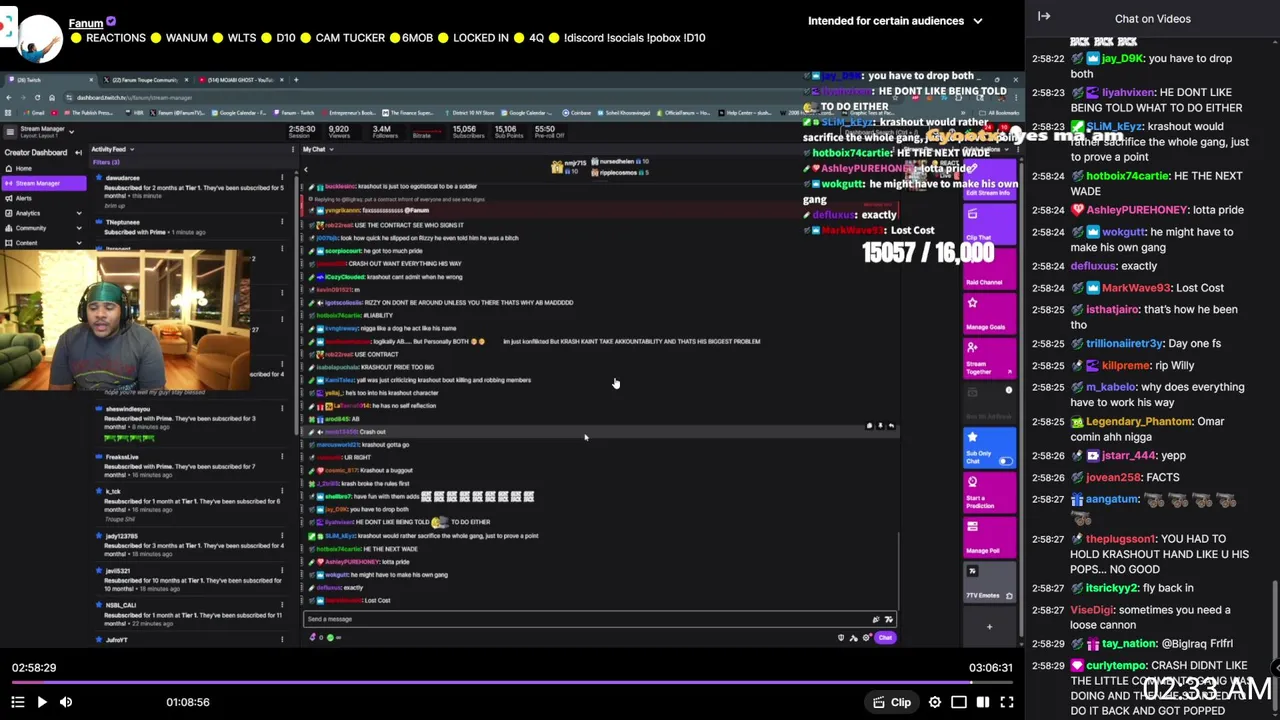Play the paused video

tap(42, 702)
